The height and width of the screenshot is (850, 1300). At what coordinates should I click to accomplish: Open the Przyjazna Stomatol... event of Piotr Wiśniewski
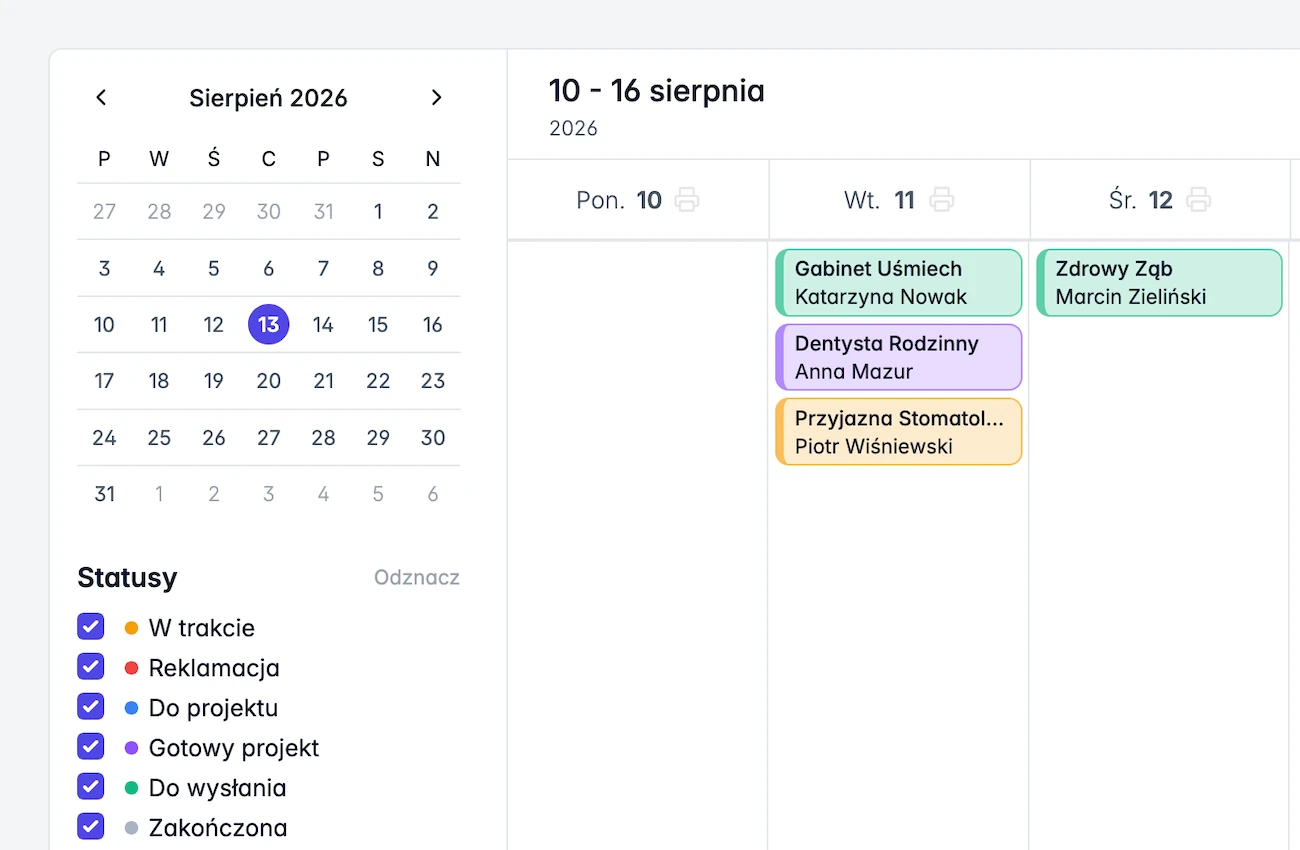point(899,432)
